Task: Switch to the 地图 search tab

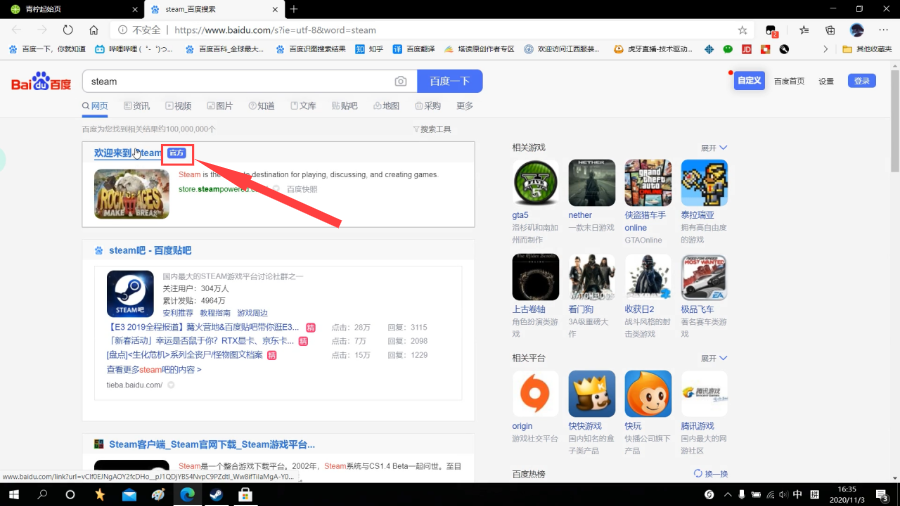Action: [386, 106]
